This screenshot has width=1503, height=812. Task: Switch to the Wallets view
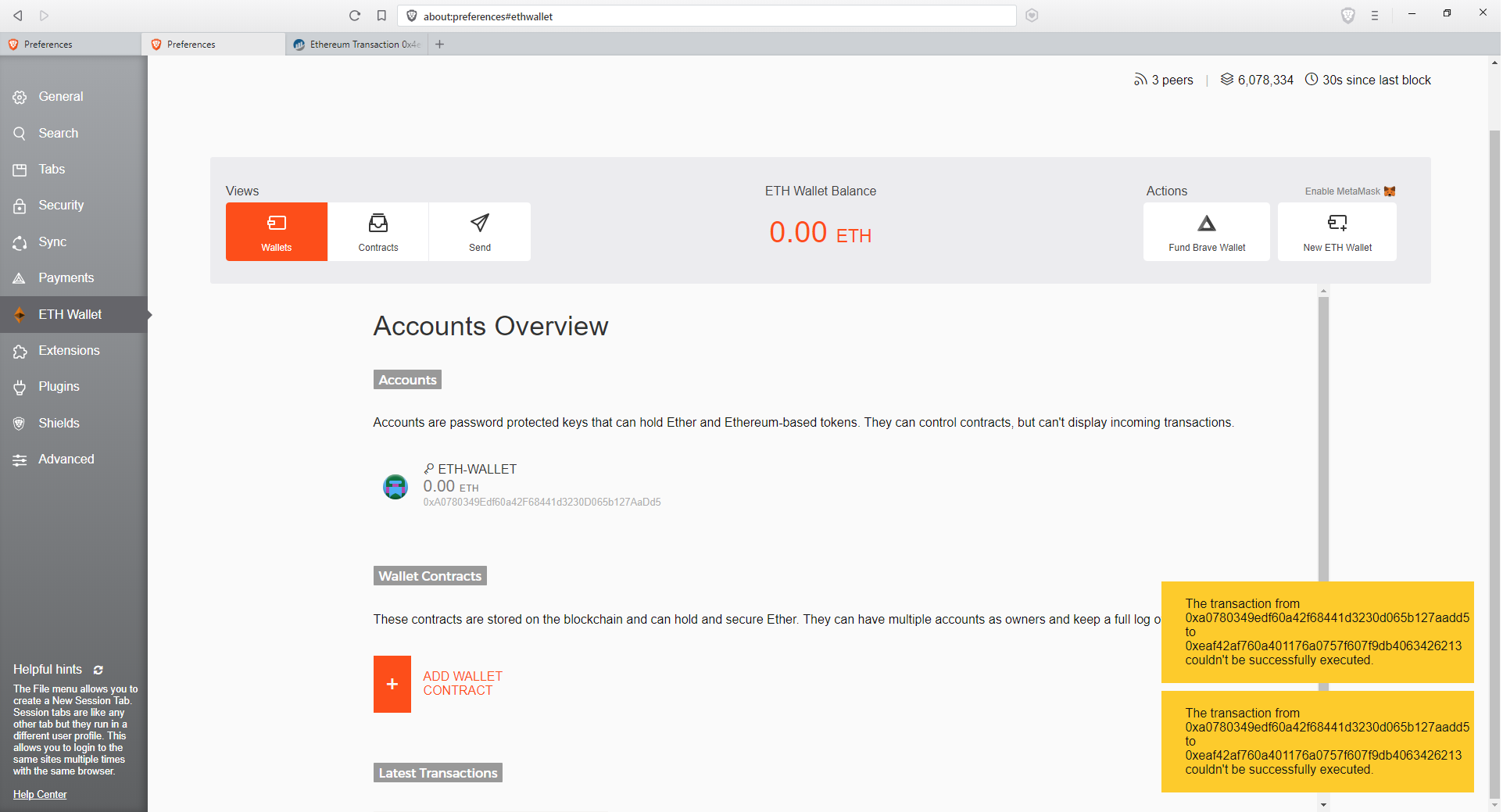pyautogui.click(x=277, y=231)
